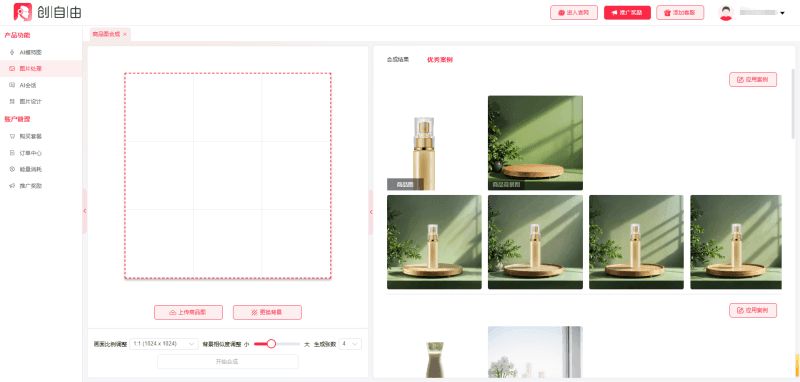Switch to the 优秀案例 tab
The width and height of the screenshot is (800, 382).
440,60
